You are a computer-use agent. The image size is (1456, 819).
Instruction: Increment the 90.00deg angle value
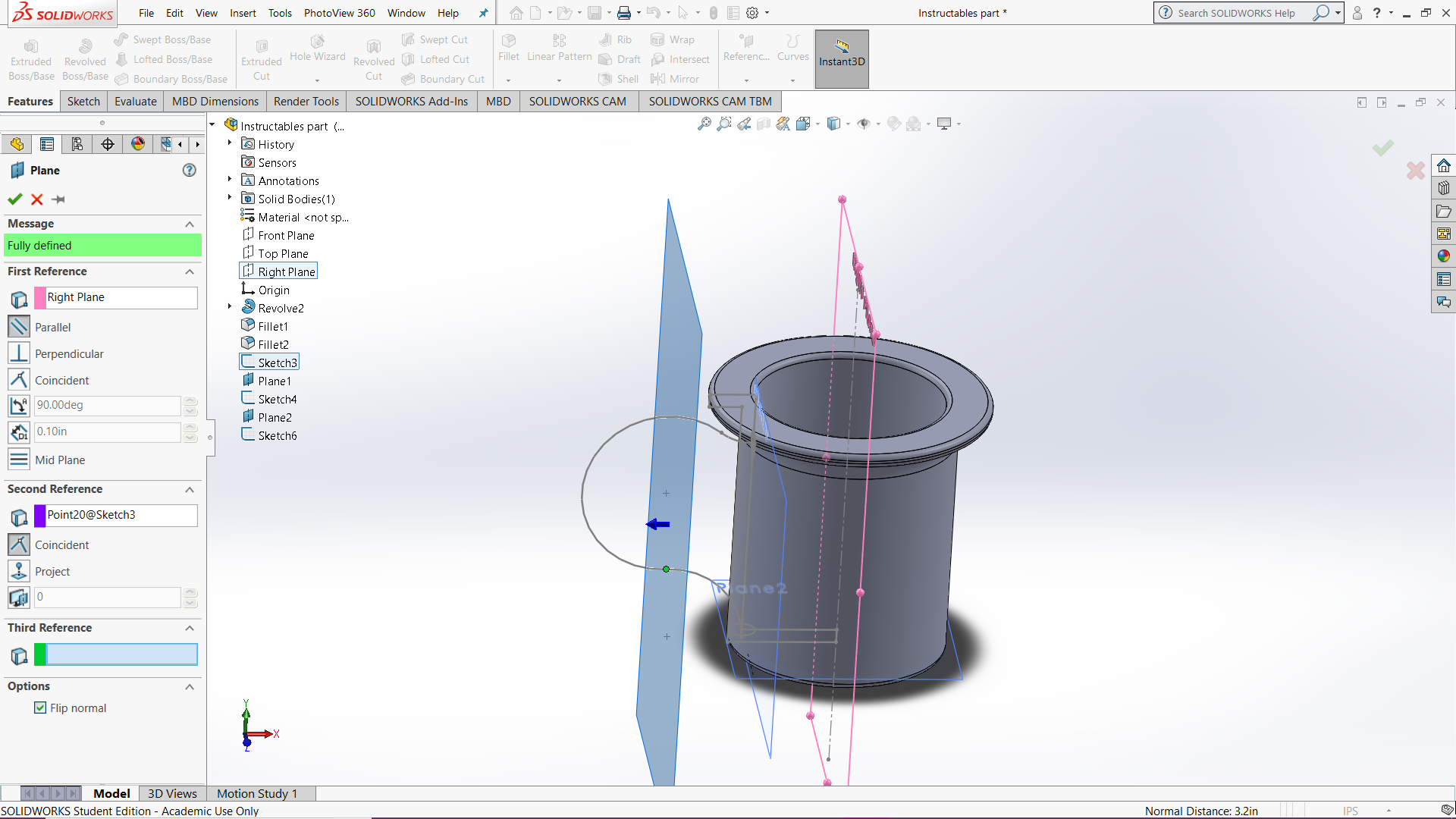190,400
